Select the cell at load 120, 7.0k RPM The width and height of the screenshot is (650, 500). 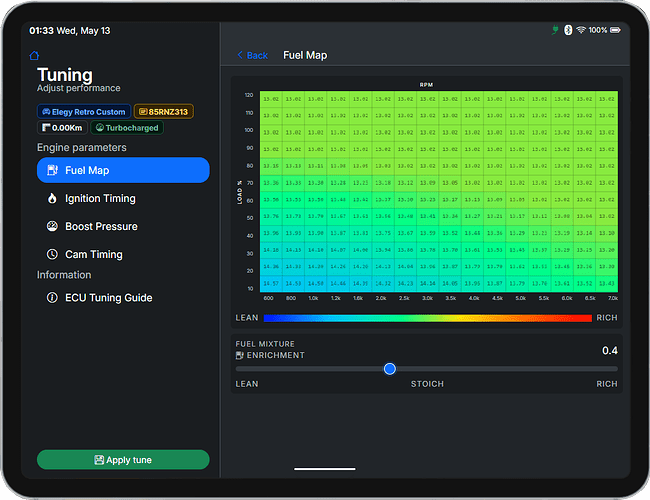pyautogui.click(x=607, y=99)
